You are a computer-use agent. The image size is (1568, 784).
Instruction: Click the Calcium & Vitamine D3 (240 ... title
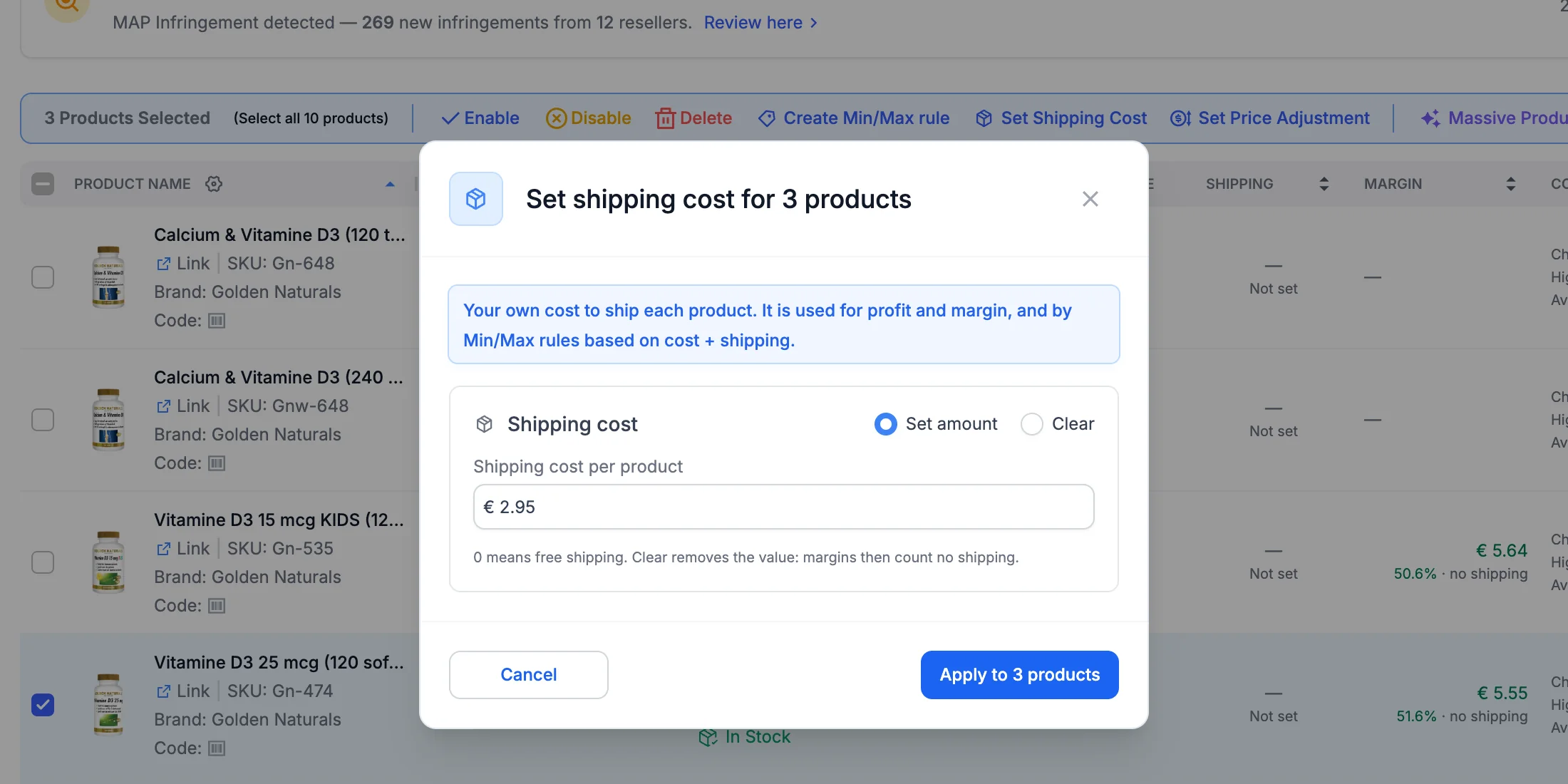pos(279,378)
